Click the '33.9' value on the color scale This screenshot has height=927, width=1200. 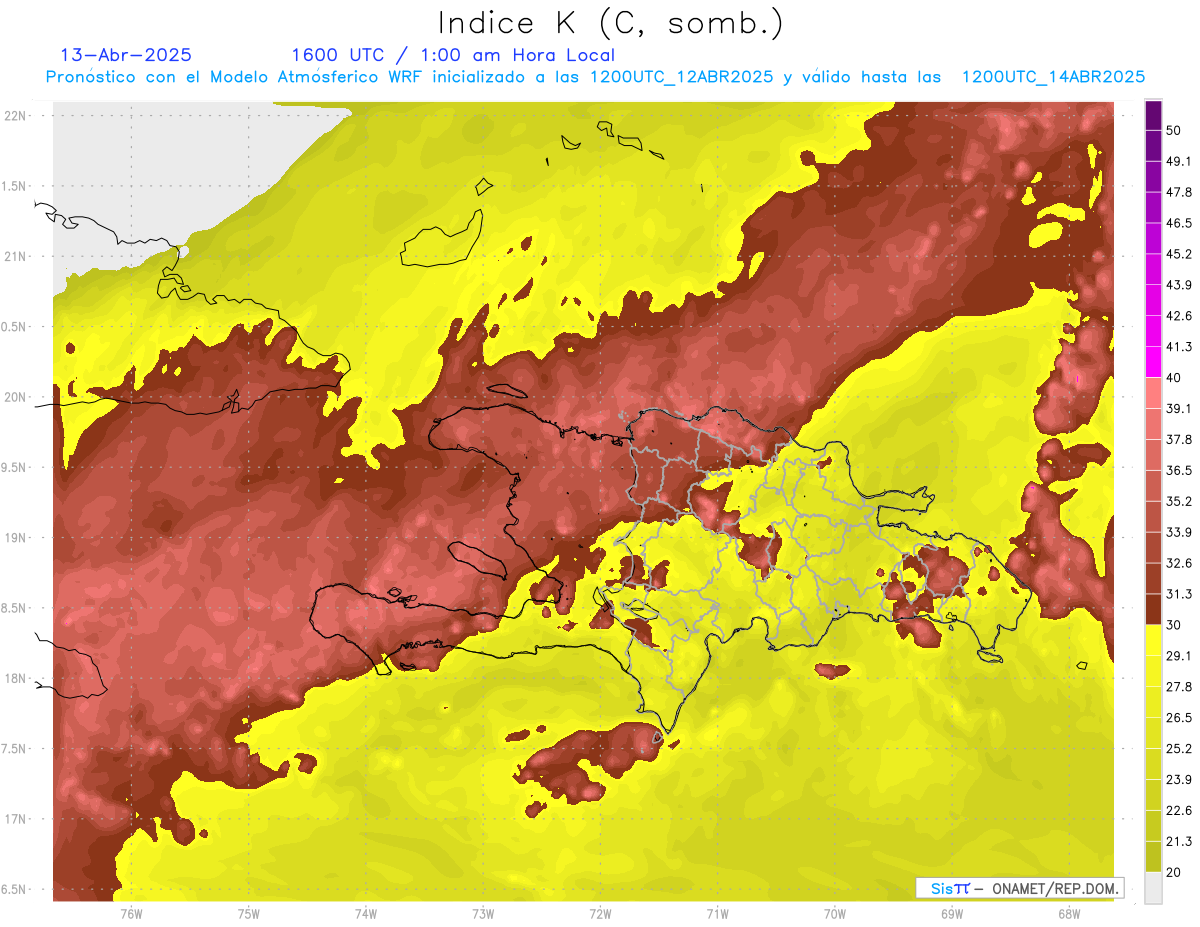1178,532
